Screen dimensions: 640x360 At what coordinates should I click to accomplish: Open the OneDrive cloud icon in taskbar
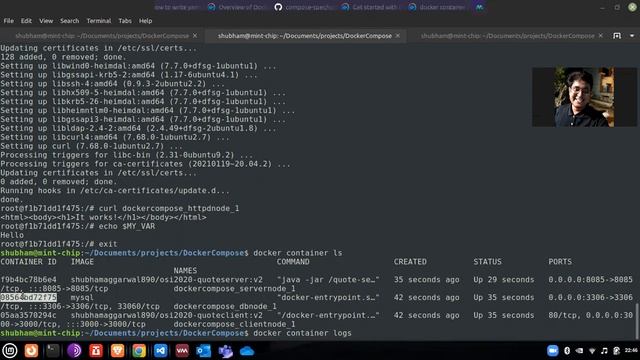[x=247, y=351]
